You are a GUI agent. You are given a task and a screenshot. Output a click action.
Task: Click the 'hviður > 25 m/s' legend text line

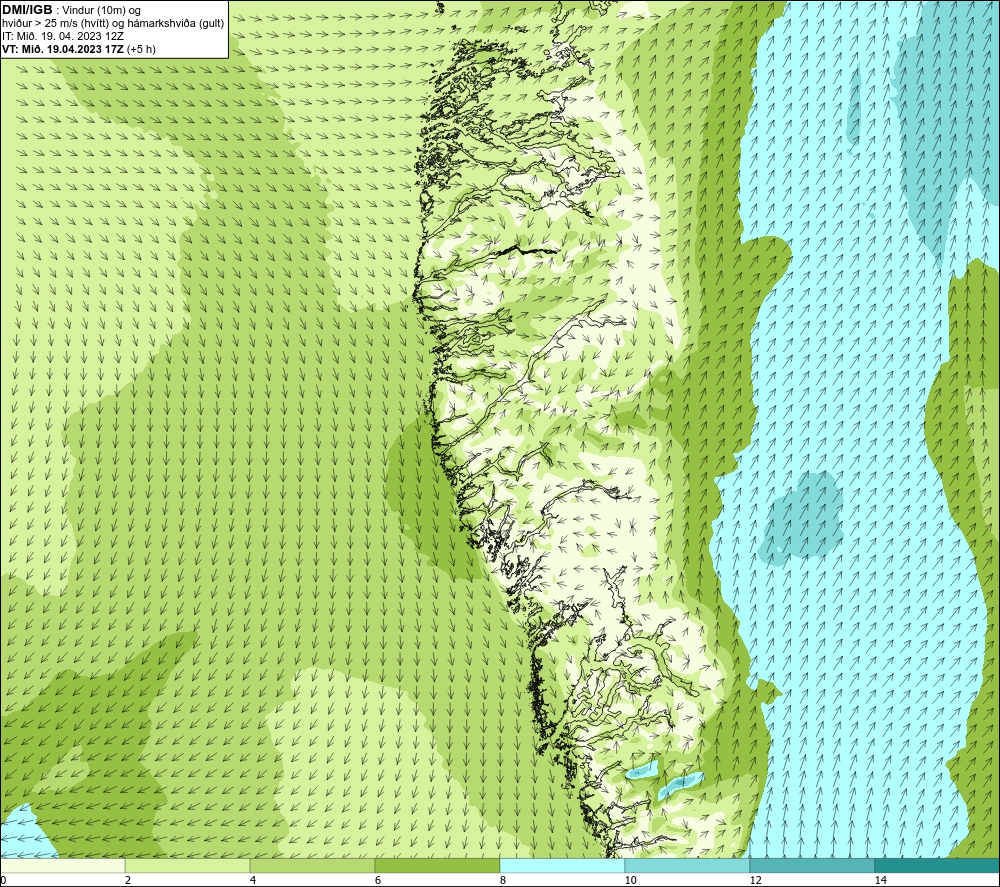click(113, 24)
